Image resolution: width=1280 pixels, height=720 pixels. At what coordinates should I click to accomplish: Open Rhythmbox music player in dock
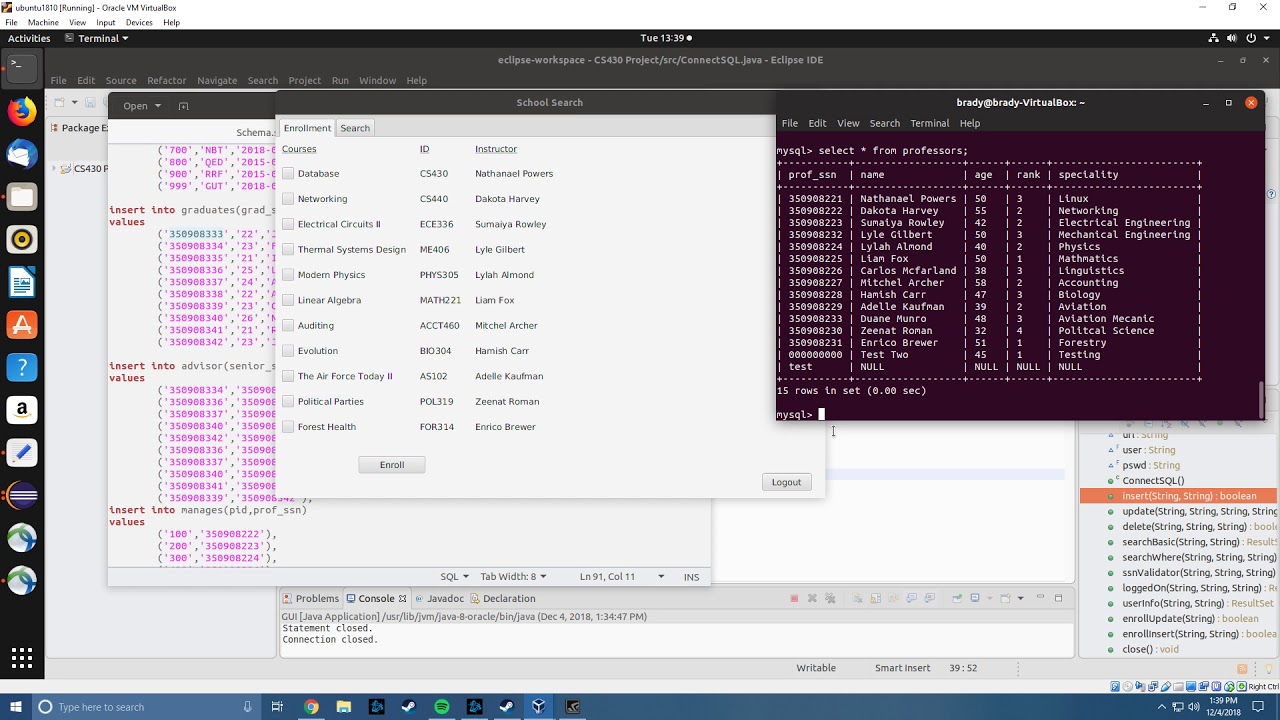point(22,240)
